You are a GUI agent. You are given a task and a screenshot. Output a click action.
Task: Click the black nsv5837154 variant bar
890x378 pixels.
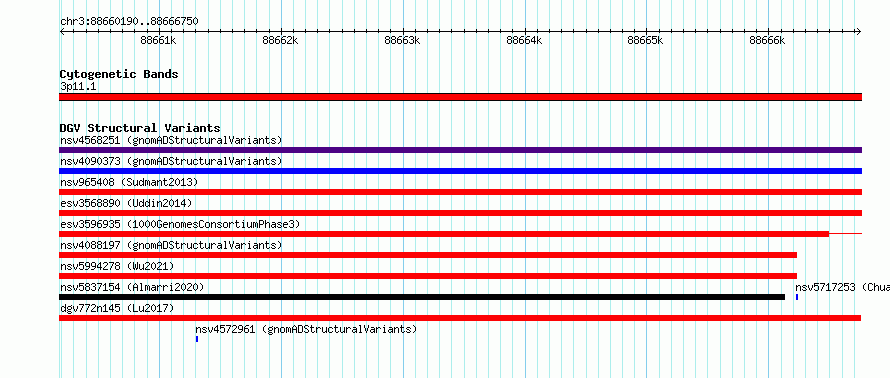pos(422,297)
